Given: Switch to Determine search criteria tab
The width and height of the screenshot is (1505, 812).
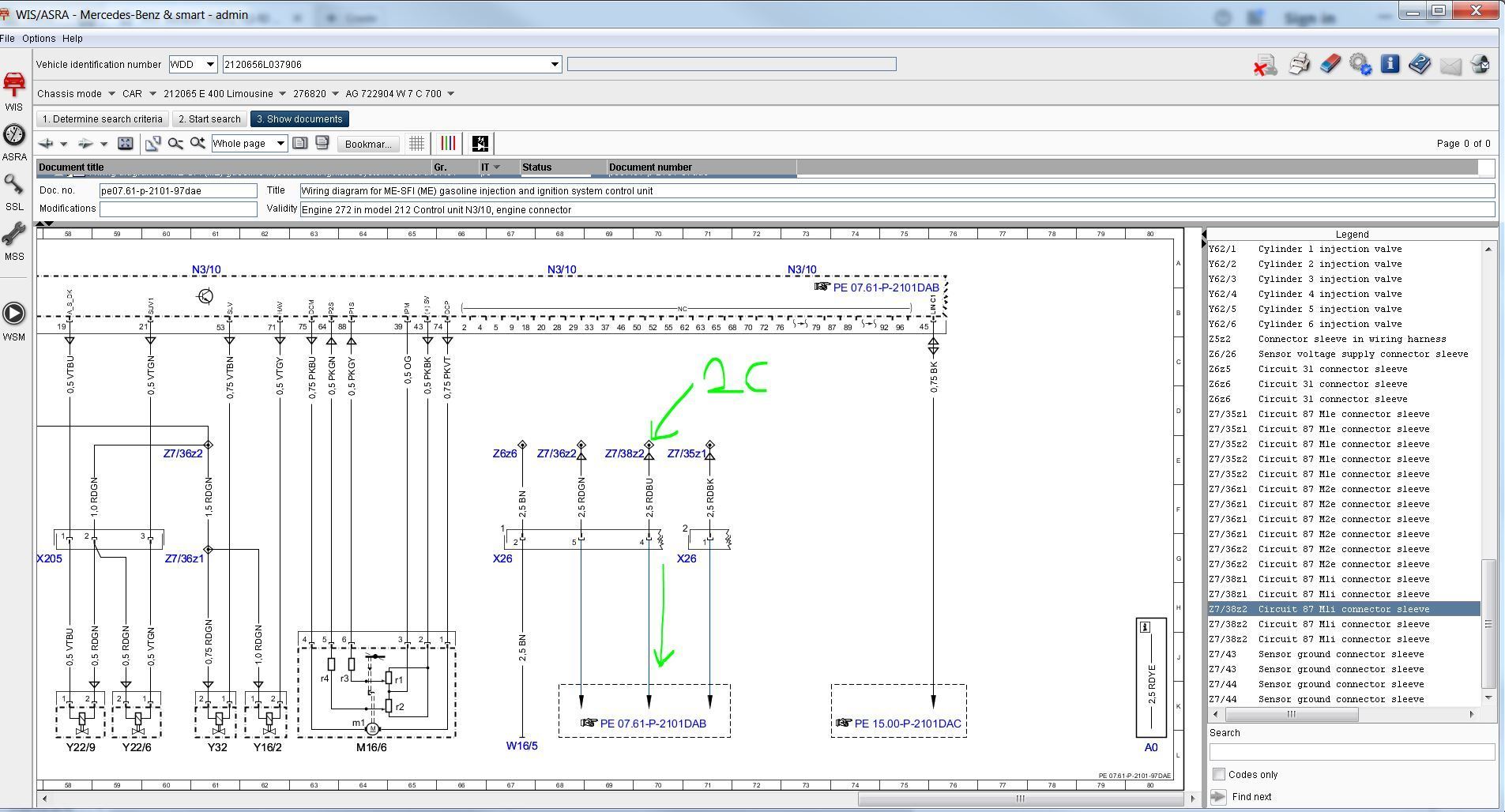Looking at the screenshot, I should click(103, 119).
